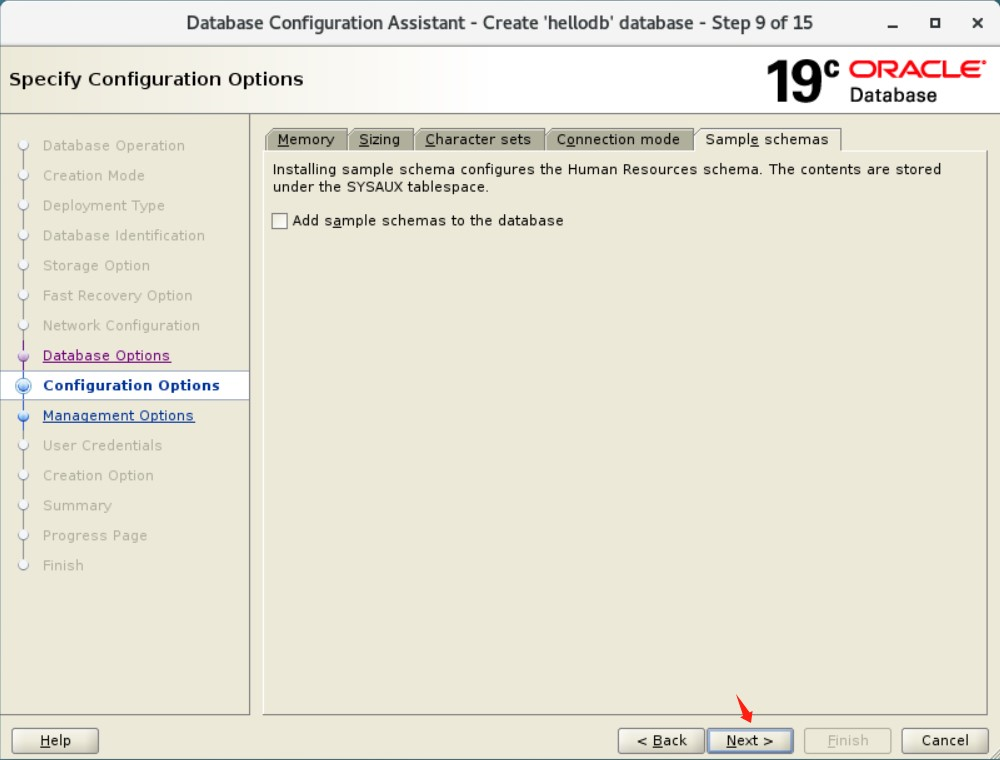
Task: Click the Database Operation step label
Action: click(114, 145)
